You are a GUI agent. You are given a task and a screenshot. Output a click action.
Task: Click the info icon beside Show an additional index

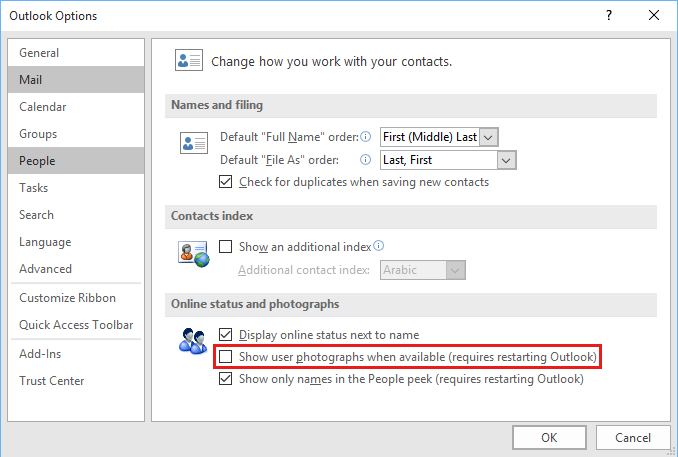coord(378,246)
